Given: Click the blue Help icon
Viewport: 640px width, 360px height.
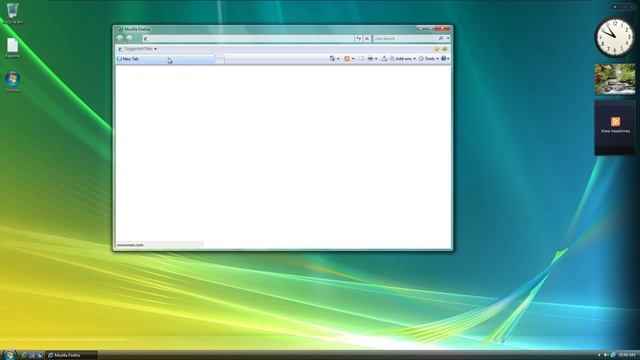Looking at the screenshot, I should 444,59.
